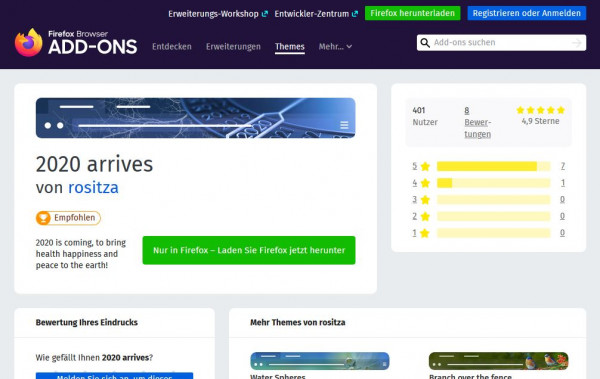Click the search submit arrow icon
Viewport: 600px width, 379px height.
point(577,42)
